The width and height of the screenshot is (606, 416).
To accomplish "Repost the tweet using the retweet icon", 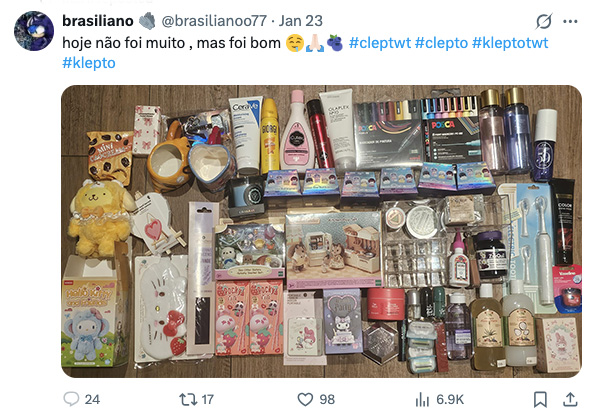I will [x=187, y=399].
